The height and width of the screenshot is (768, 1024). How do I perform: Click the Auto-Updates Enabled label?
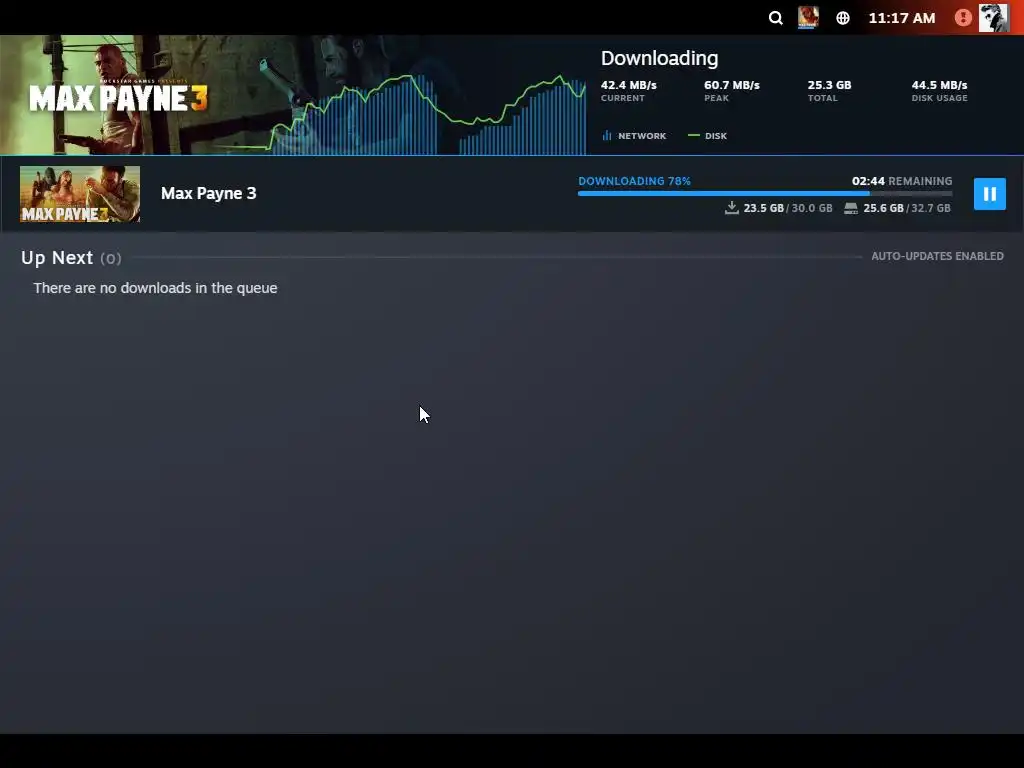coord(937,256)
